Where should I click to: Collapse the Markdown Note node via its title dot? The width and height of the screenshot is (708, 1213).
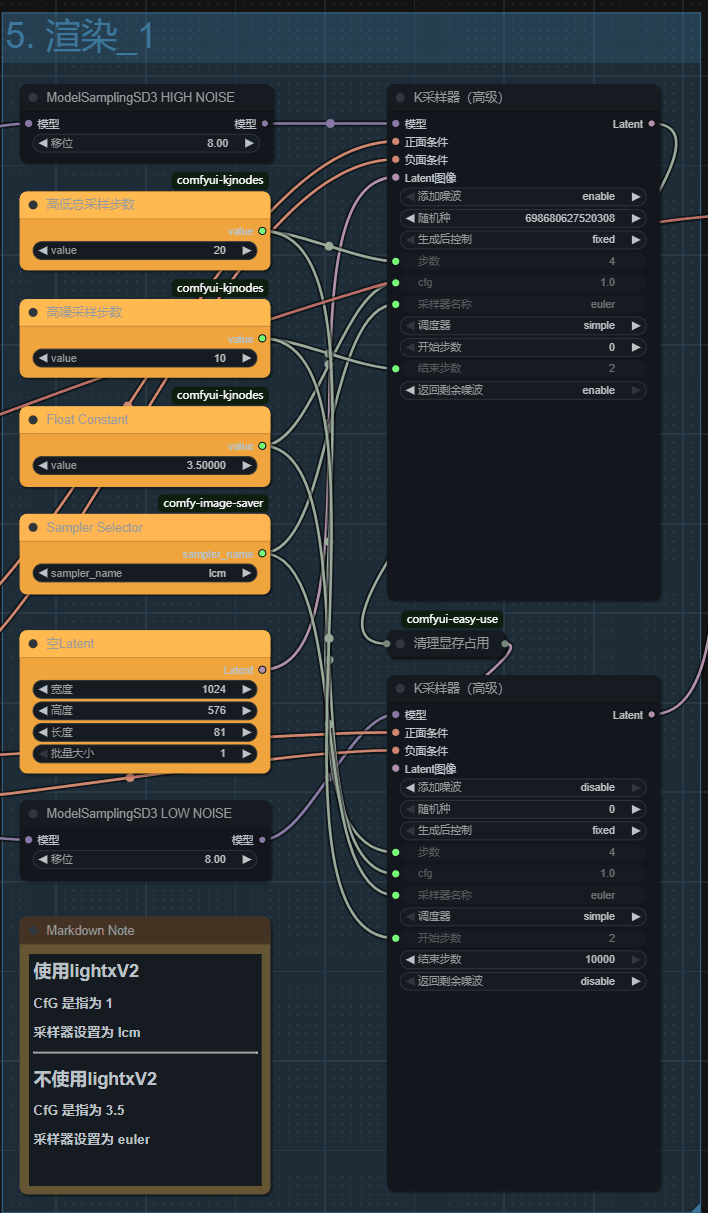tap(33, 931)
